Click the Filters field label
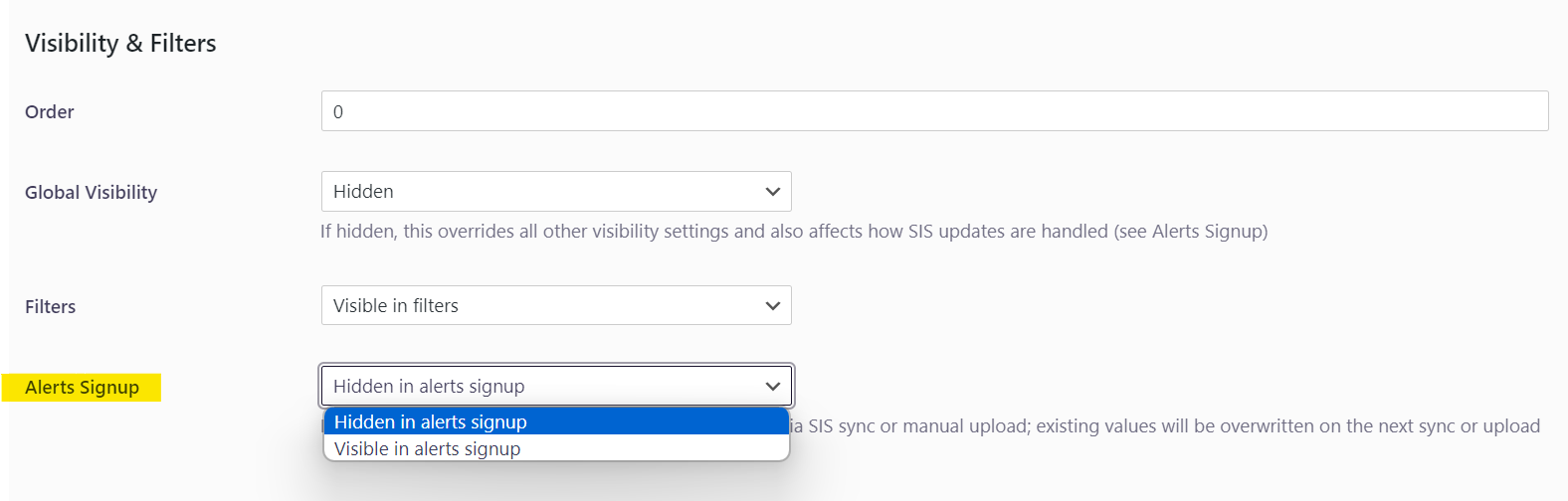 pos(51,307)
